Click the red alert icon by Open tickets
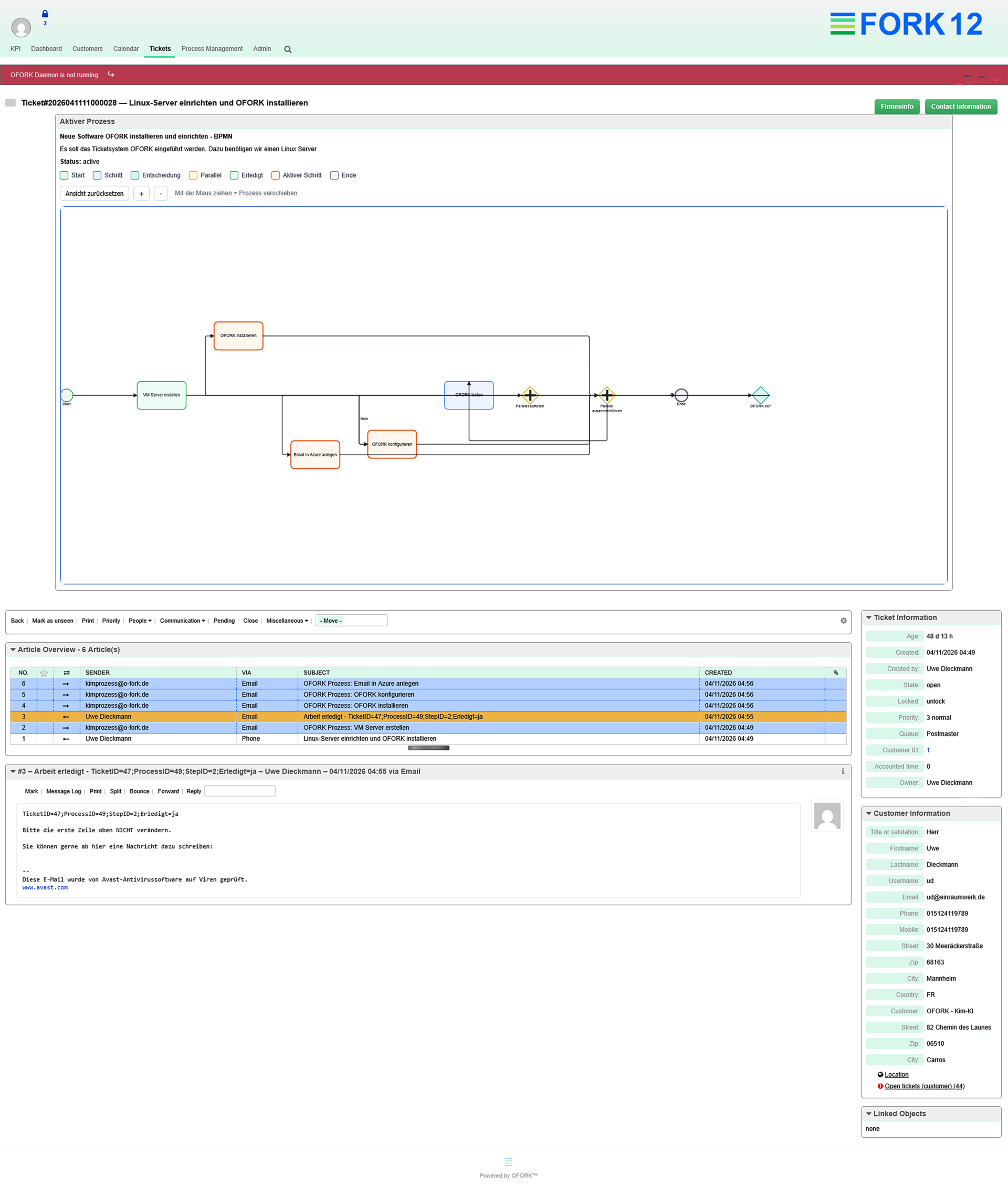This screenshot has width=1008, height=1185. (x=880, y=1086)
